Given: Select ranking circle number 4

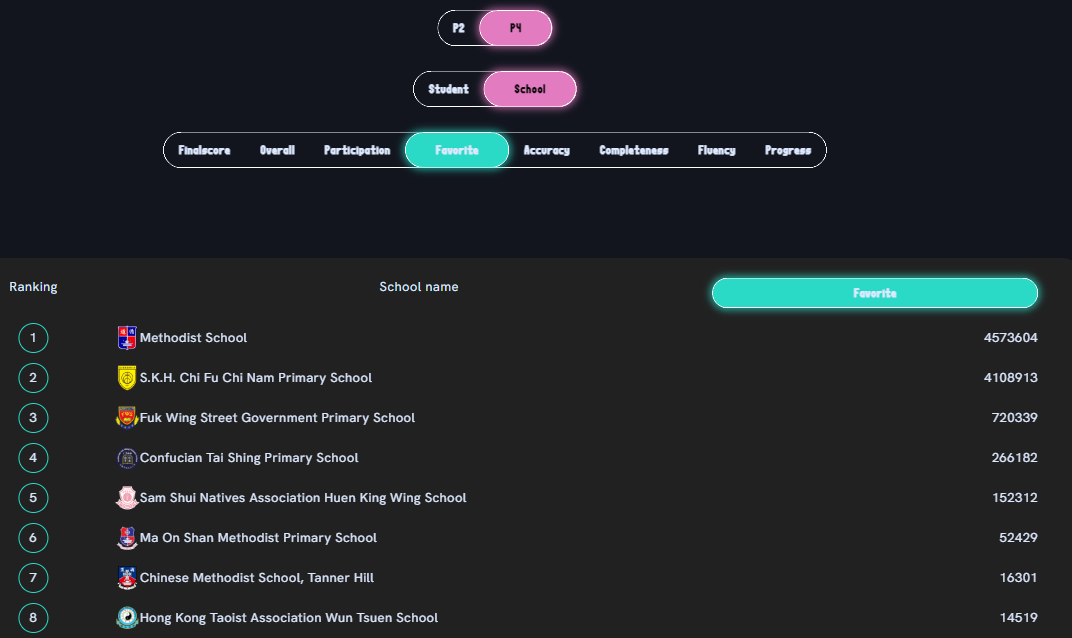Looking at the screenshot, I should coord(33,457).
